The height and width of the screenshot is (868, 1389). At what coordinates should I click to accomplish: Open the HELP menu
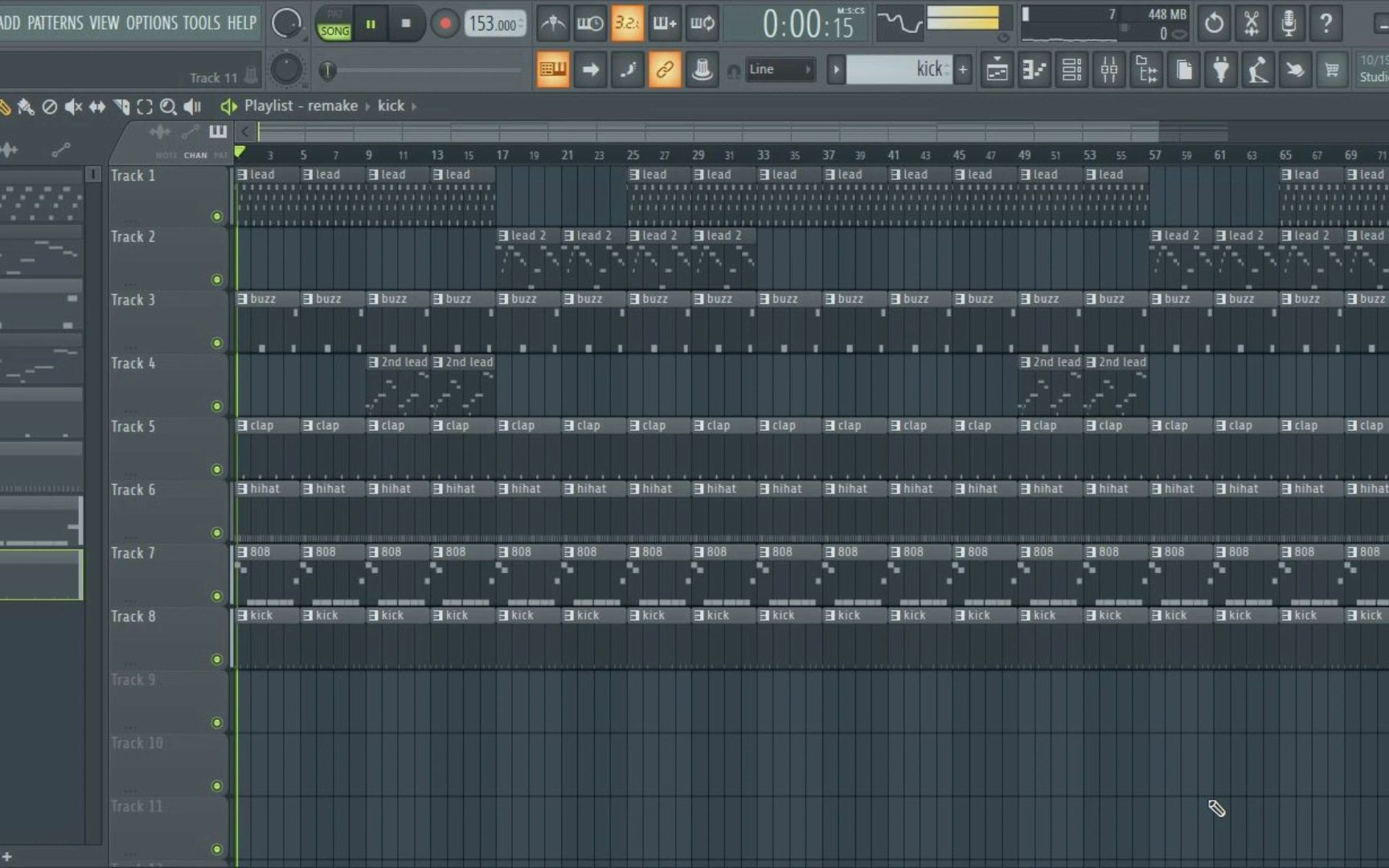(241, 23)
